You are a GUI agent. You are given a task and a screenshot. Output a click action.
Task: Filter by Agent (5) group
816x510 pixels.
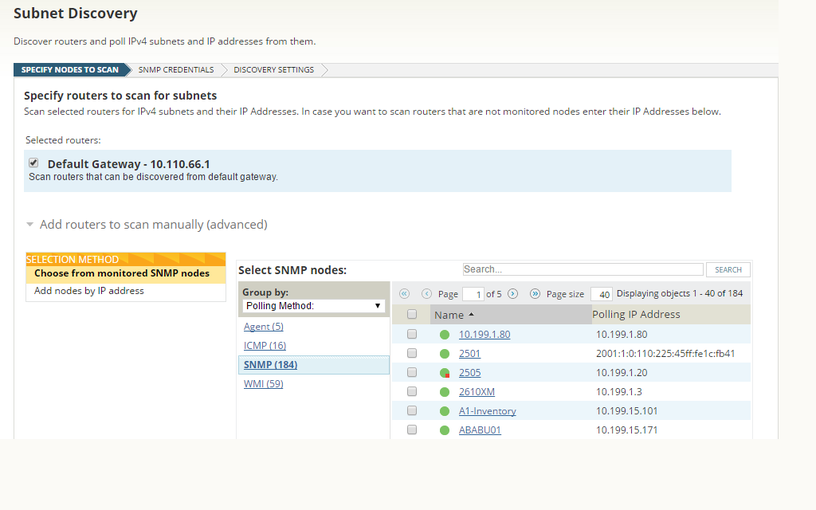click(x=263, y=327)
